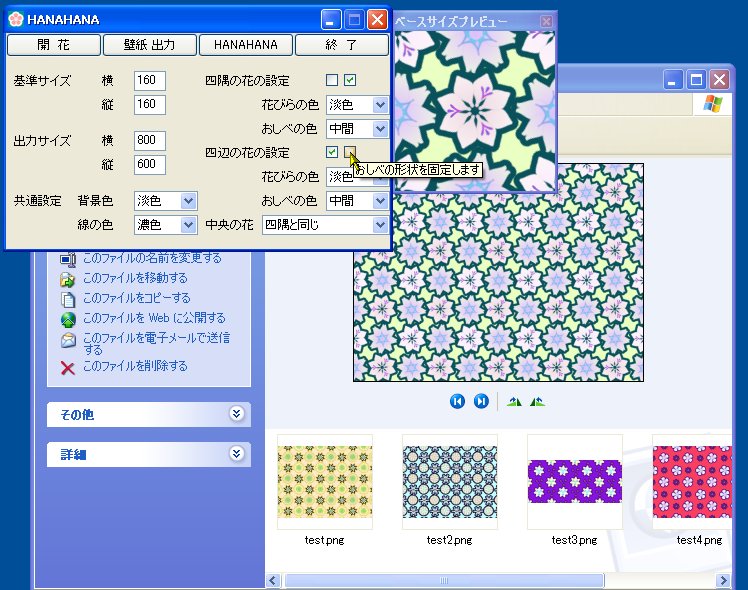The width and height of the screenshot is (748, 590).
Task: Select the test3.png thumbnail
Action: pos(575,482)
